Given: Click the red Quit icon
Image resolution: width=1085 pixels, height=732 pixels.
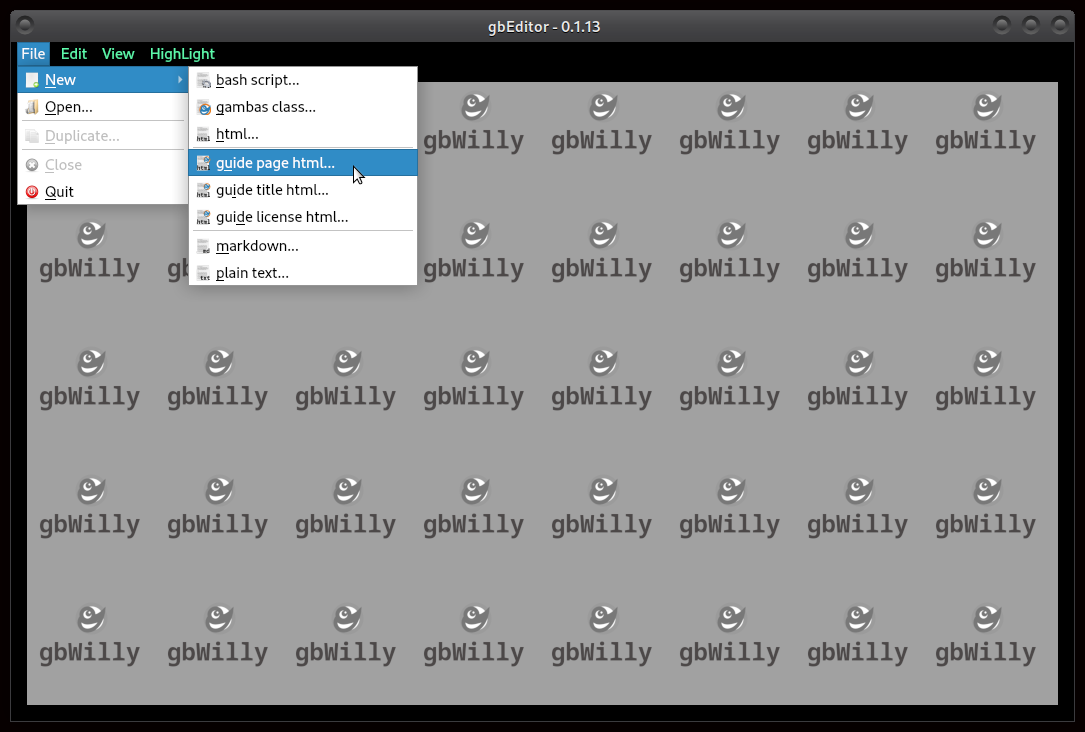Looking at the screenshot, I should pyautogui.click(x=32, y=192).
